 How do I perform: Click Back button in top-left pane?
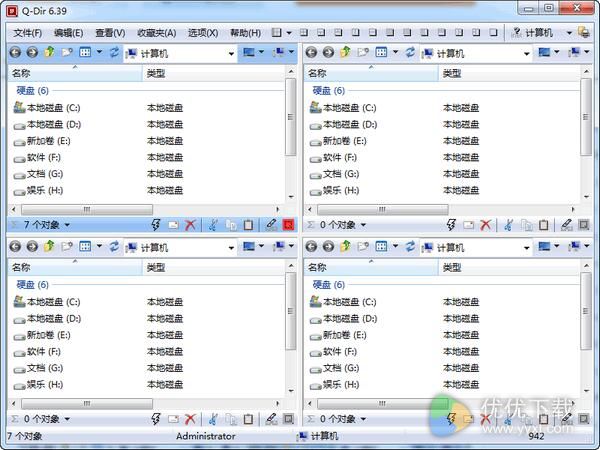click(x=15, y=52)
